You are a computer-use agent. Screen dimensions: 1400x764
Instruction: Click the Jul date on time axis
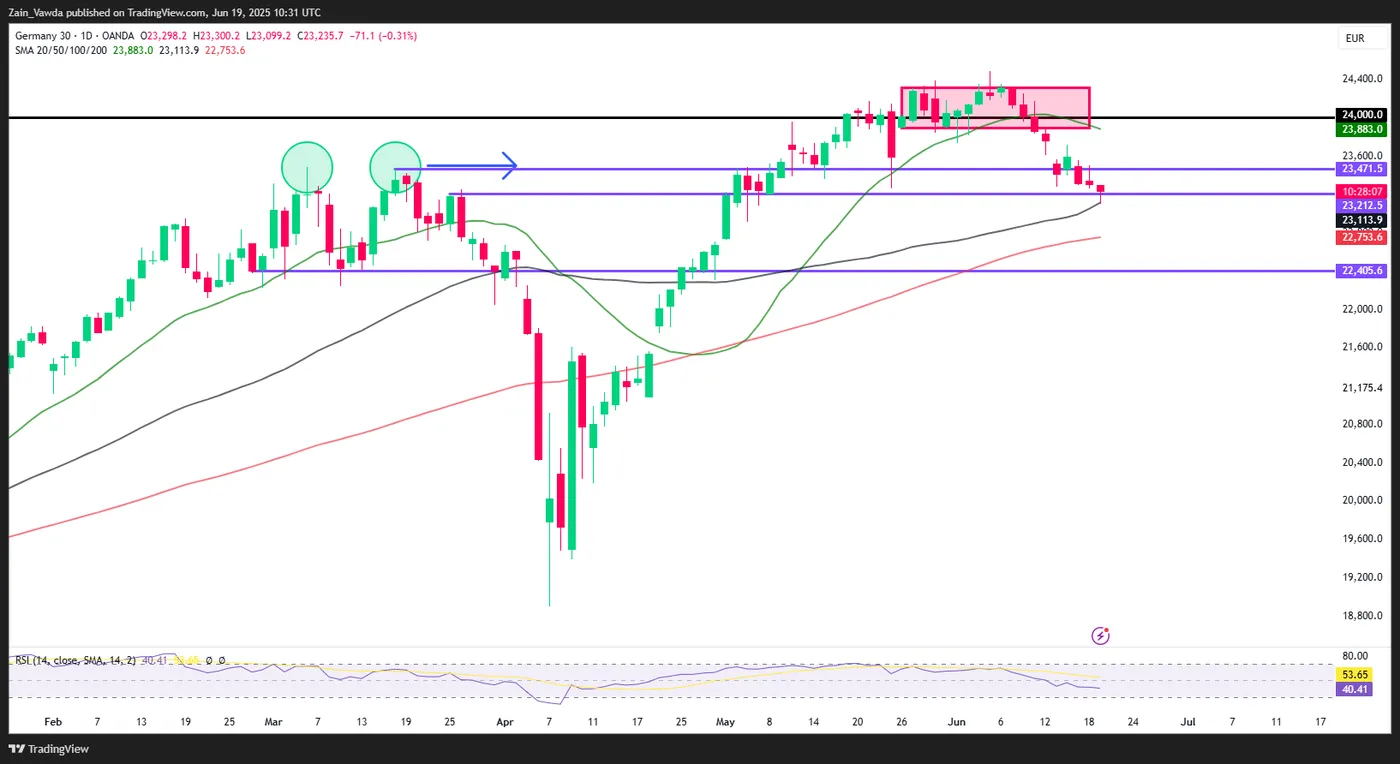(x=1188, y=721)
